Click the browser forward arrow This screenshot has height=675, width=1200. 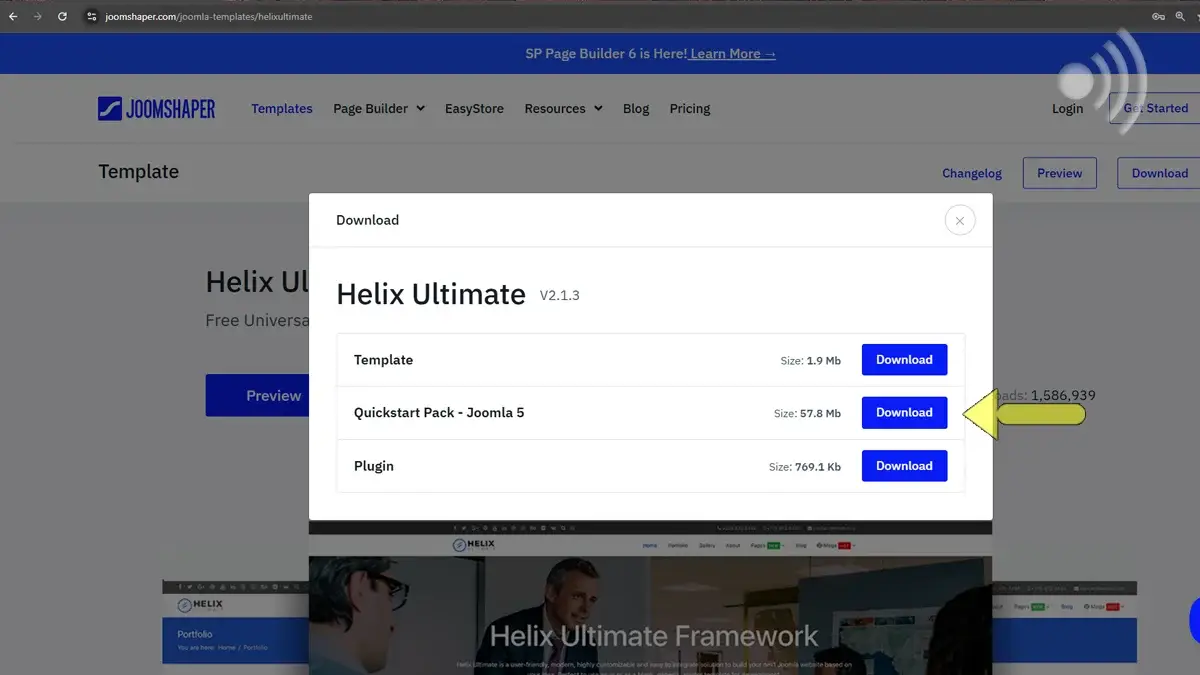38,16
